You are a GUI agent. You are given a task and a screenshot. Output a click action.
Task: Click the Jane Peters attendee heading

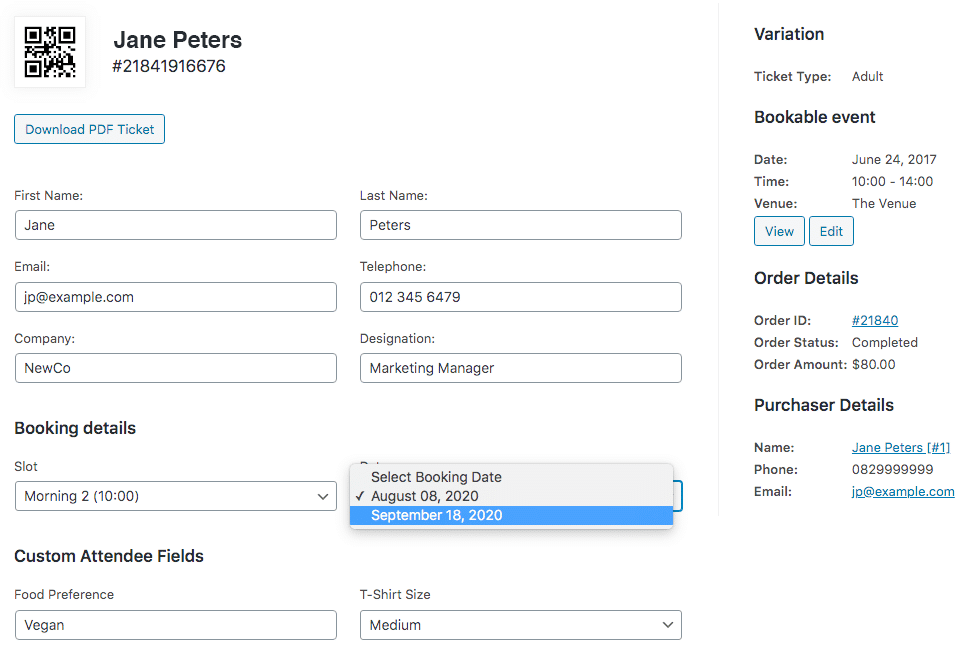point(177,40)
